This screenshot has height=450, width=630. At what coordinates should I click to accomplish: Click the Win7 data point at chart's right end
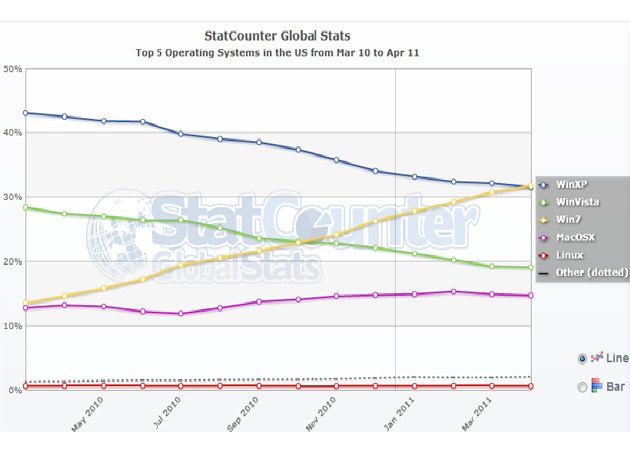tap(530, 186)
